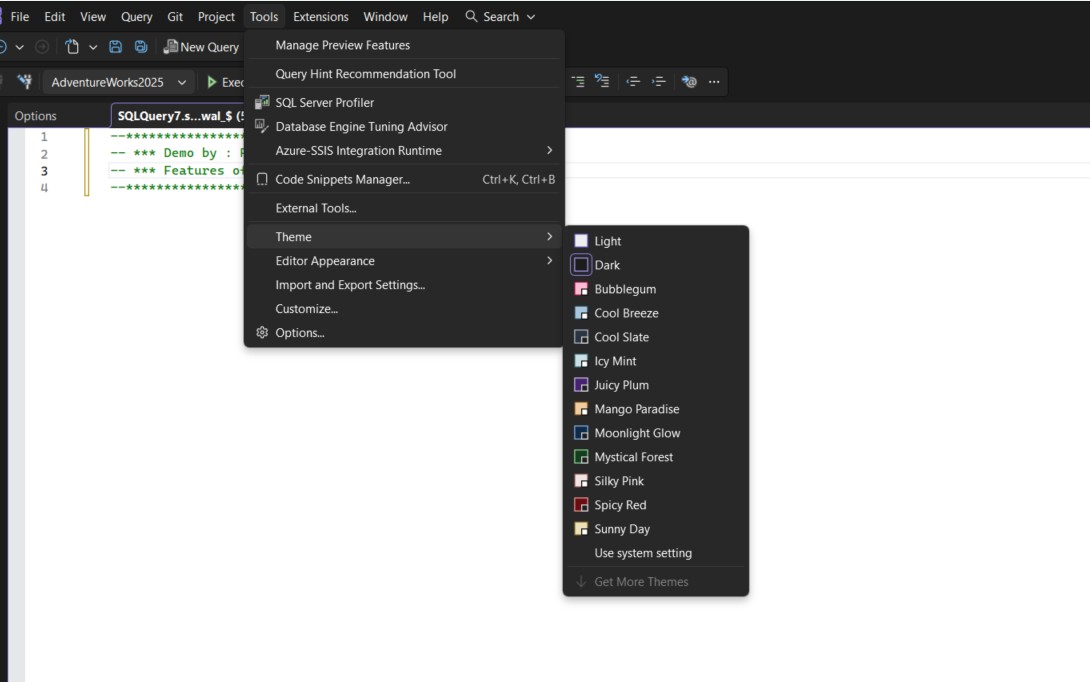Decrease indent of selected text
Image resolution: width=1090 pixels, height=682 pixels.
635,81
